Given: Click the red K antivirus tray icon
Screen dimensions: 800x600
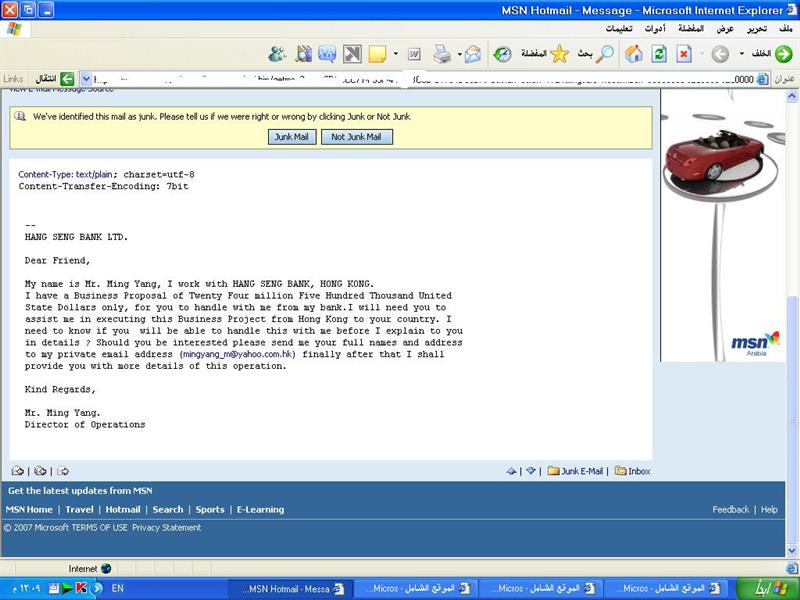Looking at the screenshot, I should tap(81, 588).
